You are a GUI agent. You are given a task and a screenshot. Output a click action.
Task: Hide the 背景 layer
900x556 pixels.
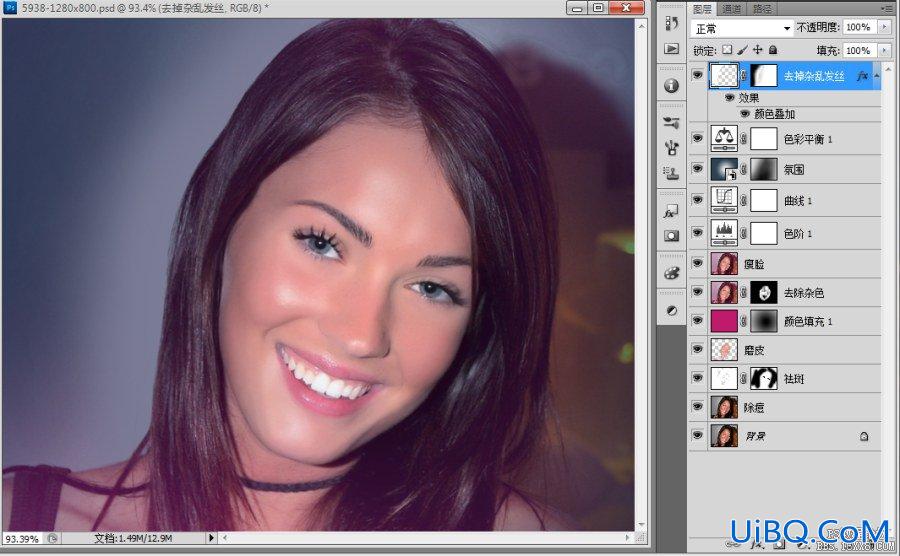[697, 436]
